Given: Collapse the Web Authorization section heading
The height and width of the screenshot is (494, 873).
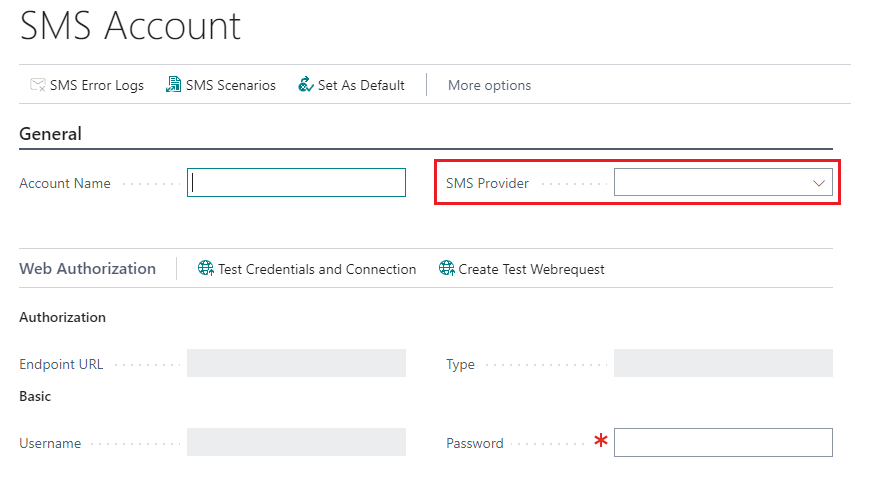Looking at the screenshot, I should (x=87, y=269).
